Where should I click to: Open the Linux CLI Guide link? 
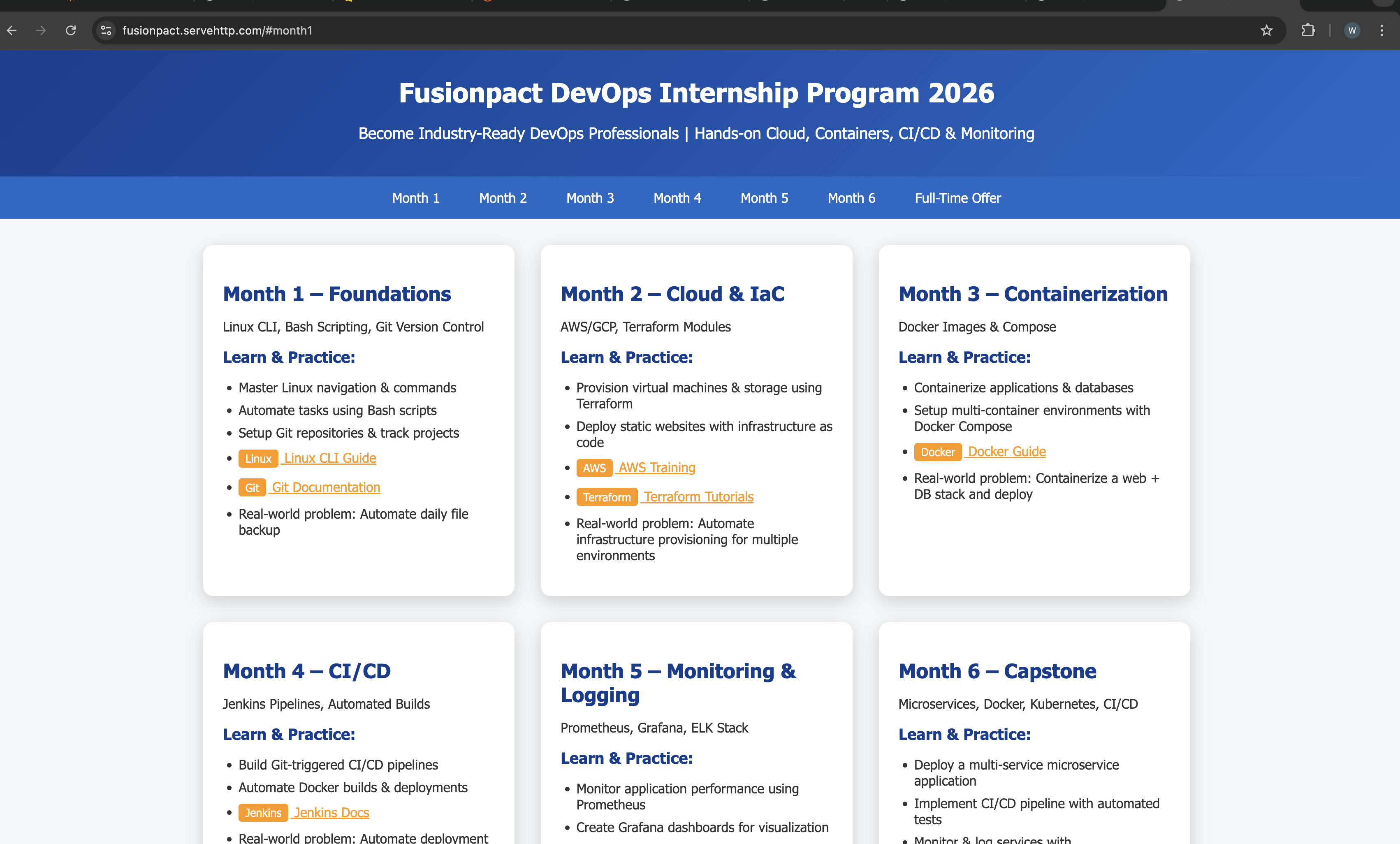click(329, 458)
